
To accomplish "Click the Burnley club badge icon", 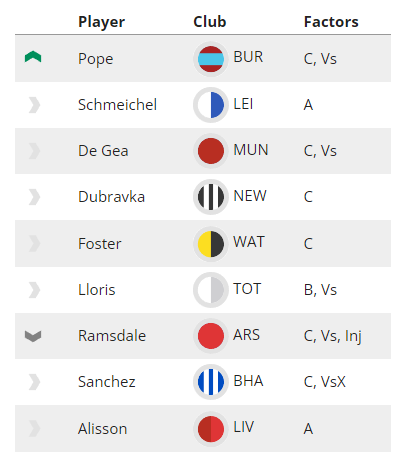I will [x=211, y=59].
